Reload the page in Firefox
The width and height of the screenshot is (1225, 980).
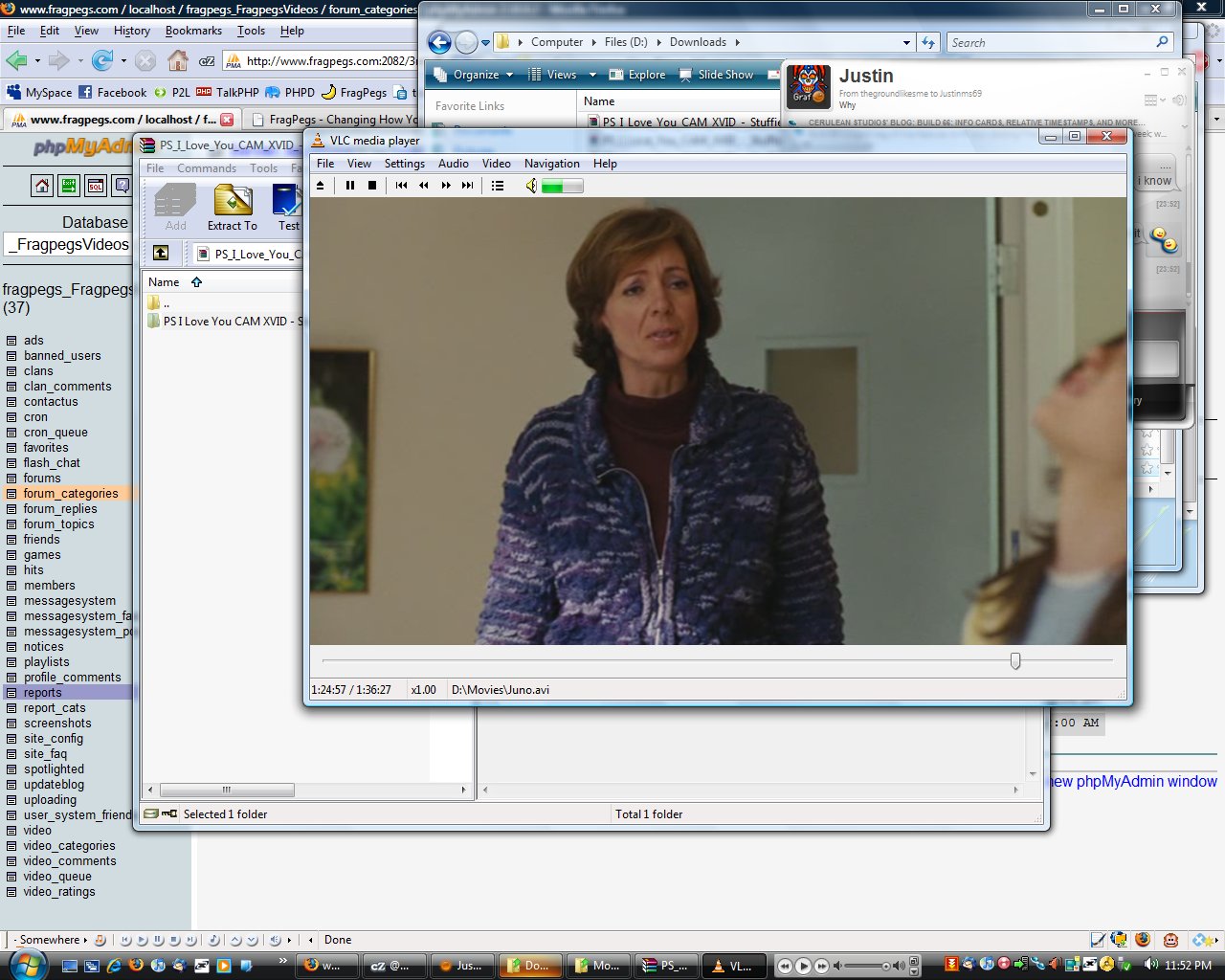tap(102, 61)
